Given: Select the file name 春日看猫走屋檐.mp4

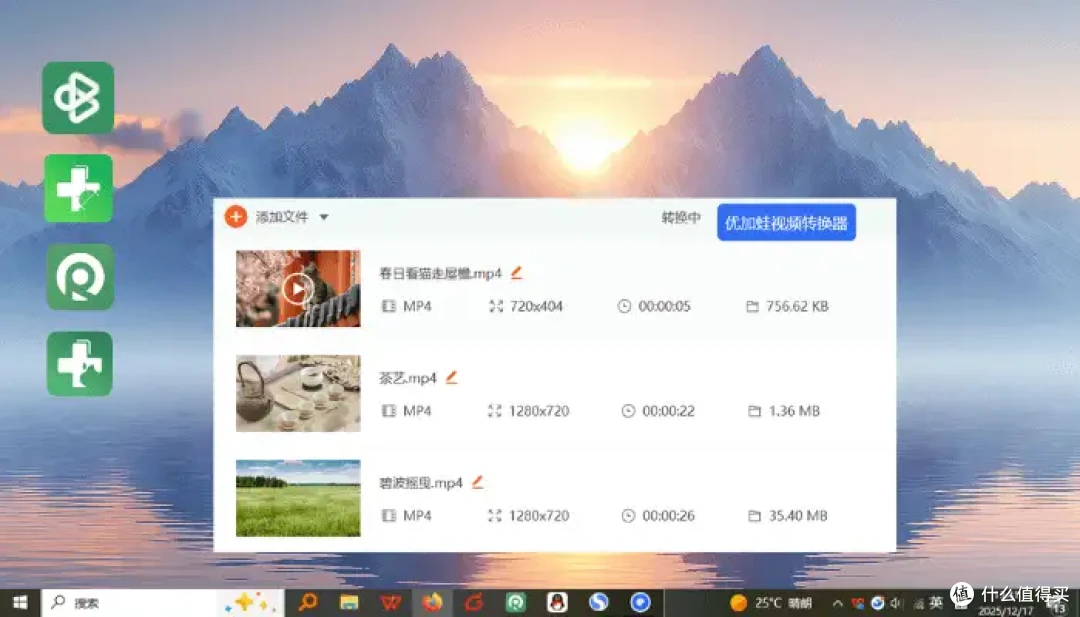Looking at the screenshot, I should [x=441, y=273].
